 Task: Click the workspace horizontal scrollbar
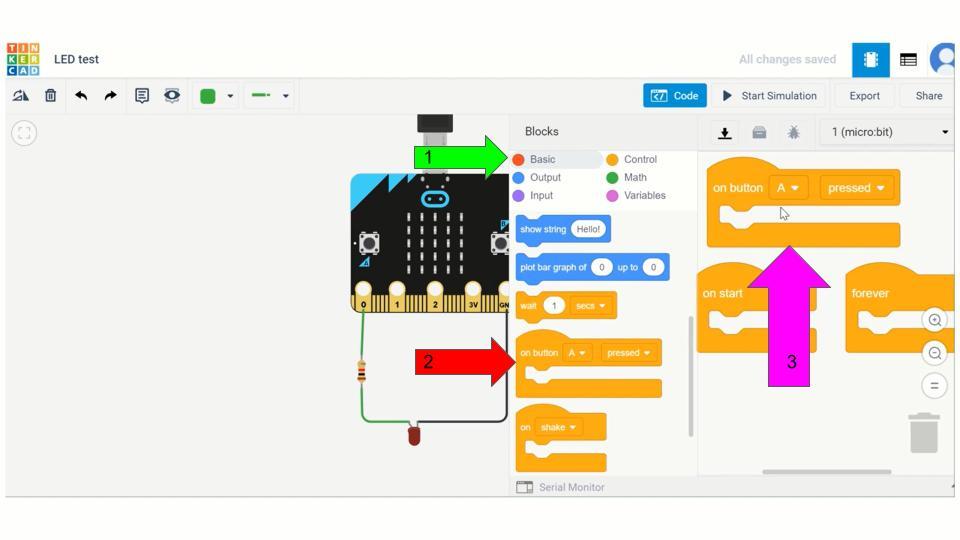tap(827, 472)
